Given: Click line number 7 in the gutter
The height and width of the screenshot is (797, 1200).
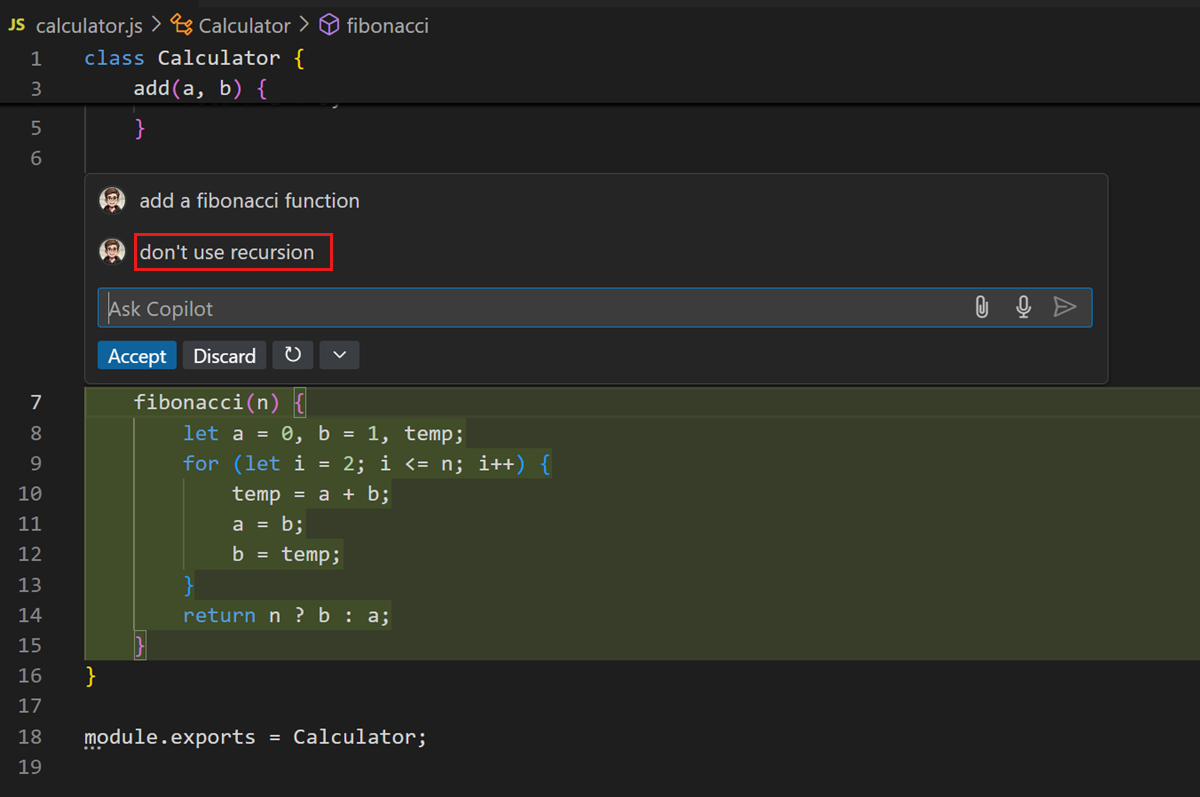Looking at the screenshot, I should click(x=36, y=402).
